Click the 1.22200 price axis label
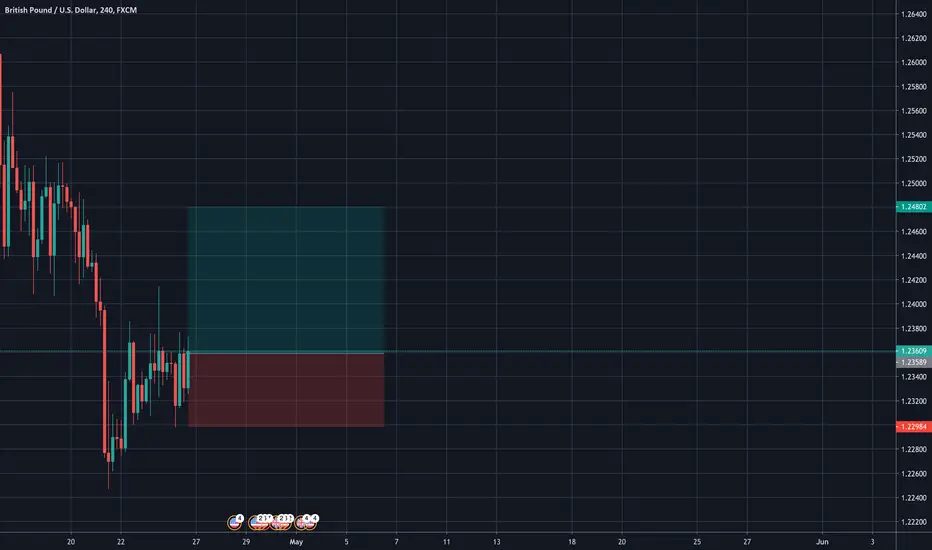Screen dimensions: 932x550 914,521
